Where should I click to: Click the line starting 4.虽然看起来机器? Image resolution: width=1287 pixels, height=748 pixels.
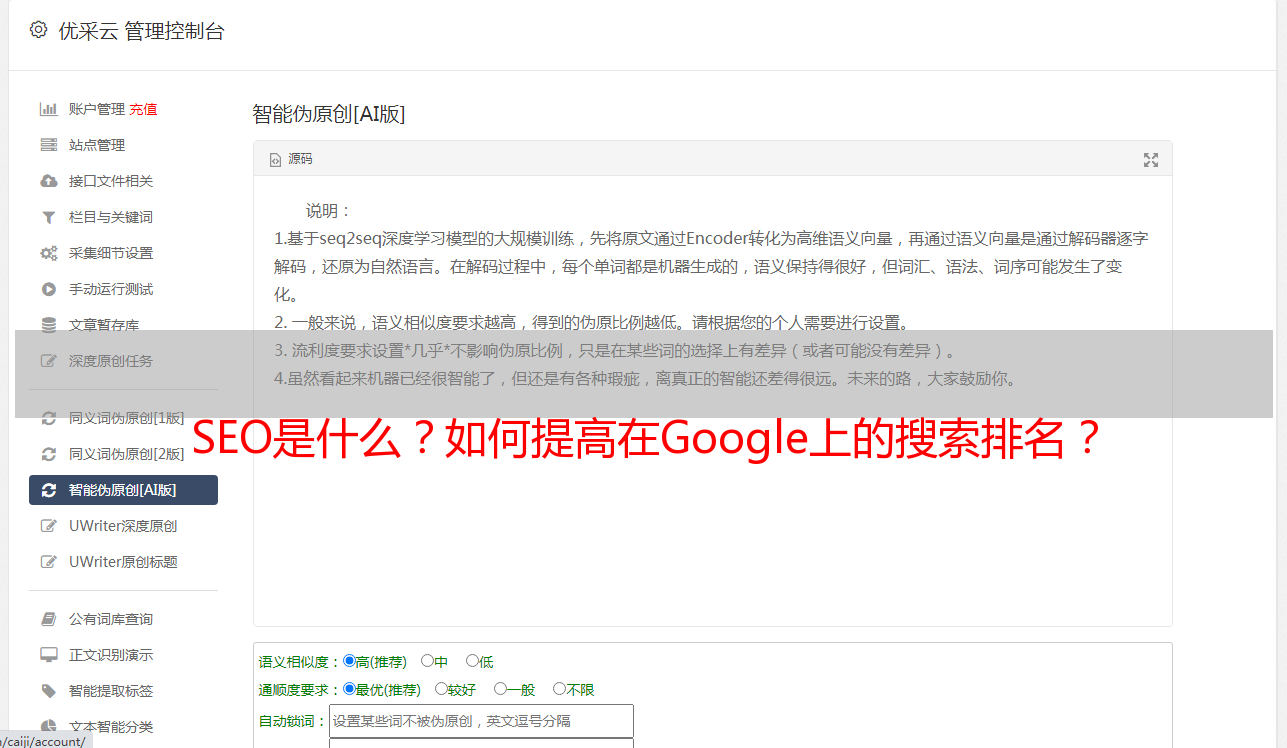[x=645, y=379]
